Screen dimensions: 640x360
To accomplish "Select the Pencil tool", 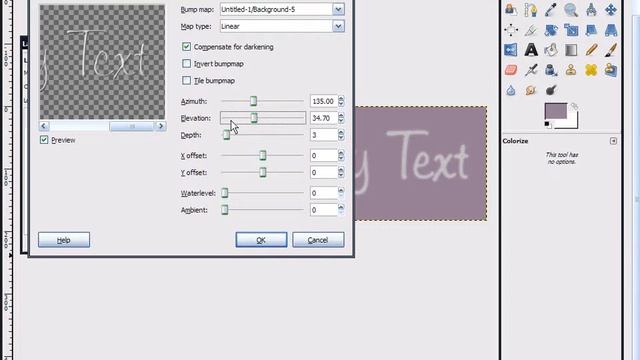I will 591,50.
